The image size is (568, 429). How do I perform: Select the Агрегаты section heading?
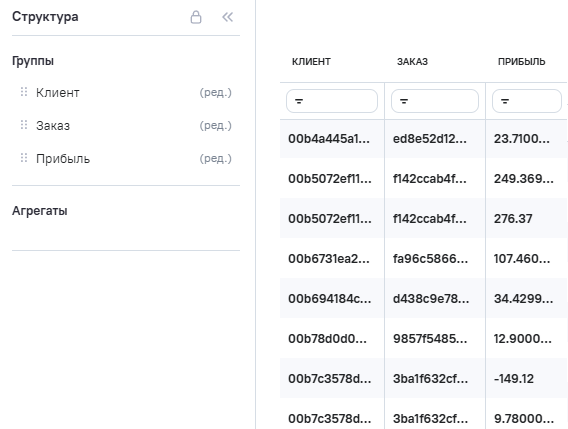40,211
